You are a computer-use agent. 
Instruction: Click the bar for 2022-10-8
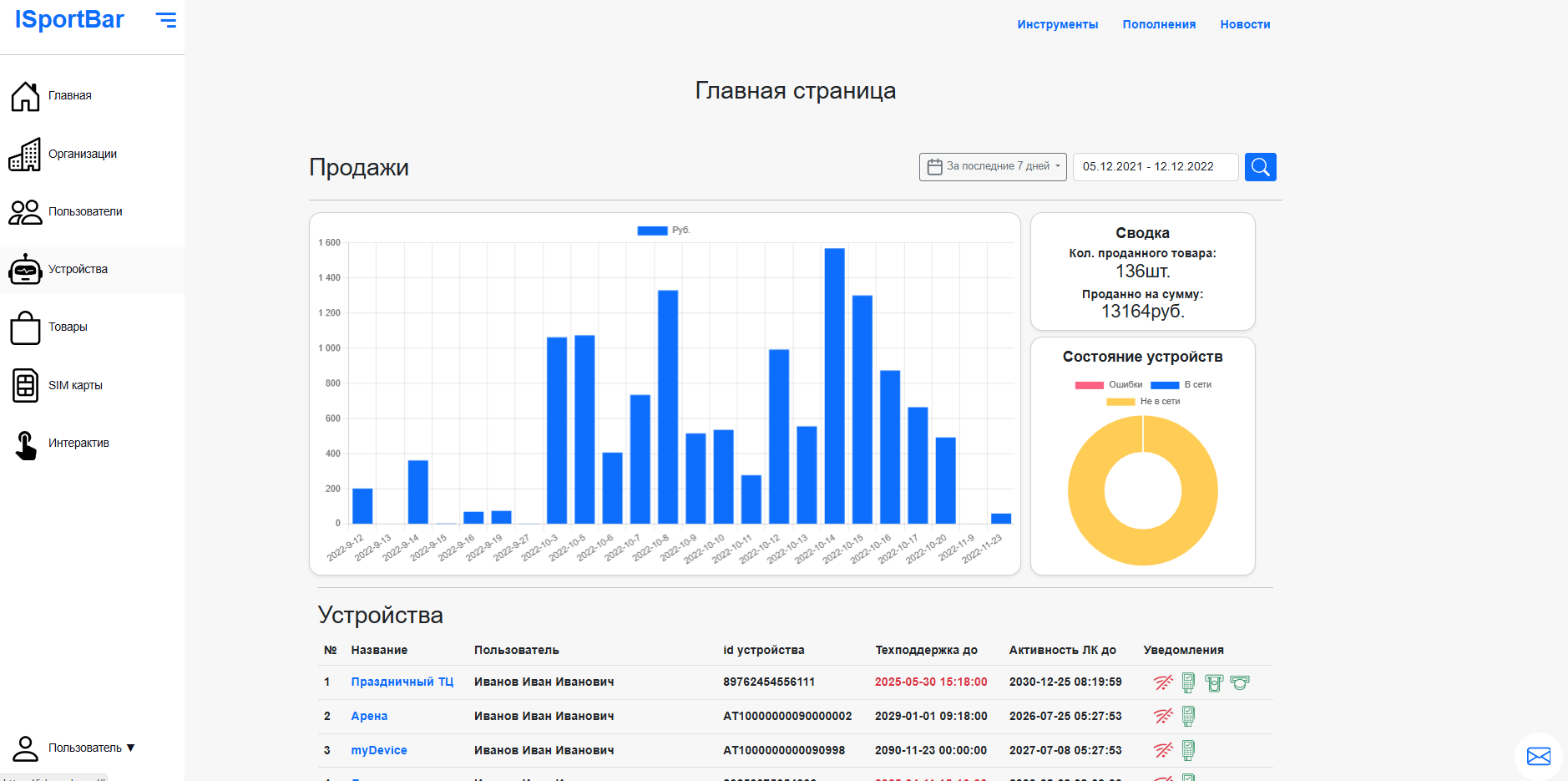(668, 407)
